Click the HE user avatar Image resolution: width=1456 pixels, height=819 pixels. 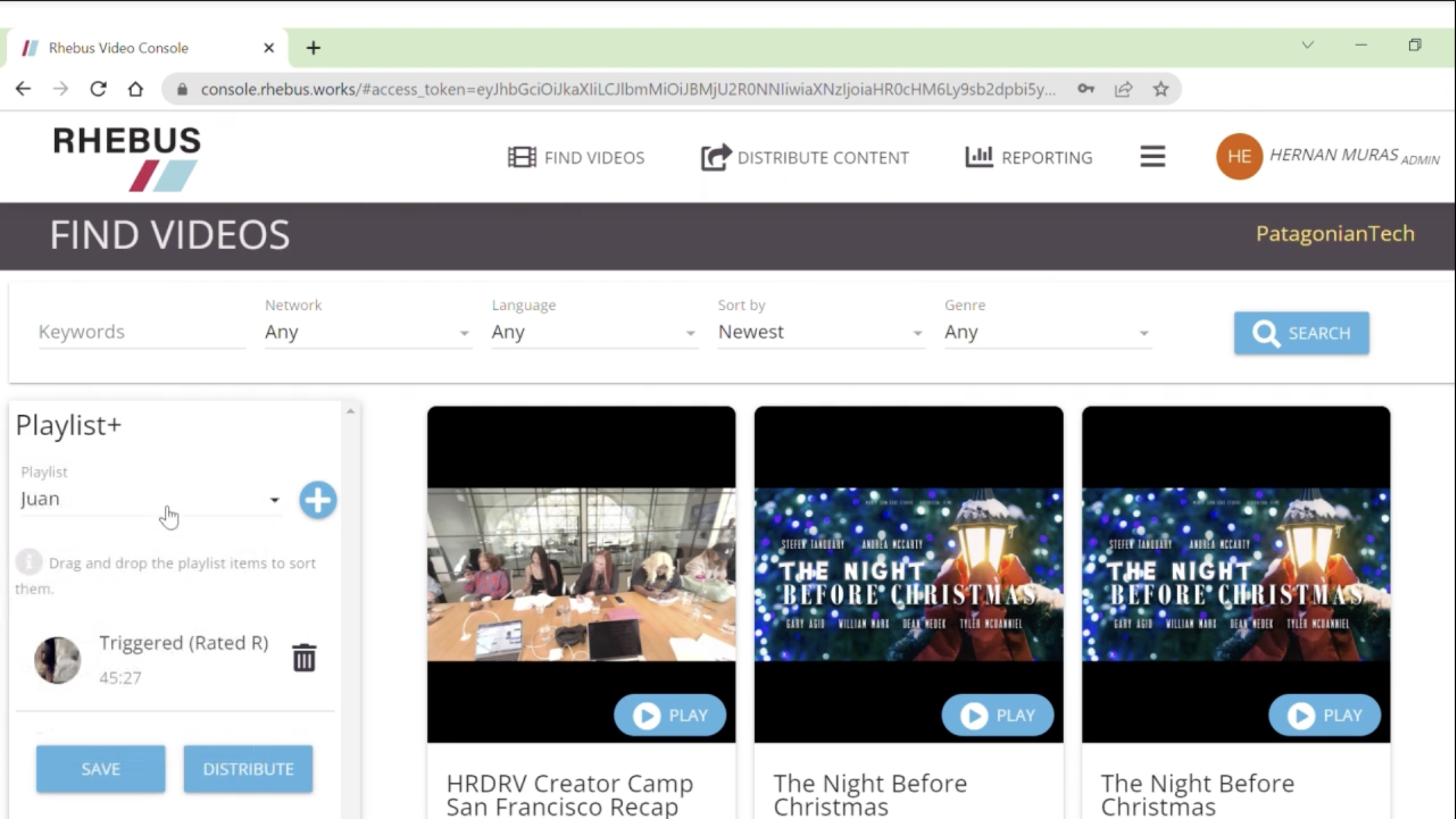1239,156
